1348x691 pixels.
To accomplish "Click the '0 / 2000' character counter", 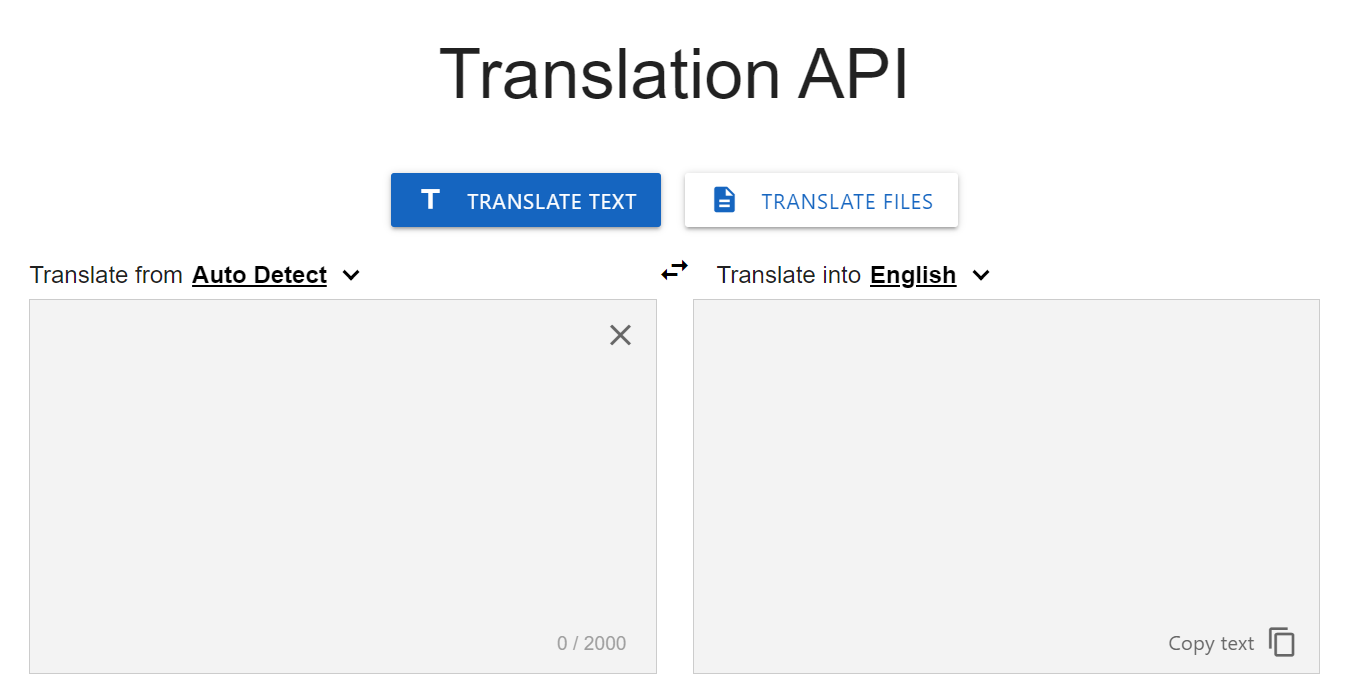I will coord(592,643).
